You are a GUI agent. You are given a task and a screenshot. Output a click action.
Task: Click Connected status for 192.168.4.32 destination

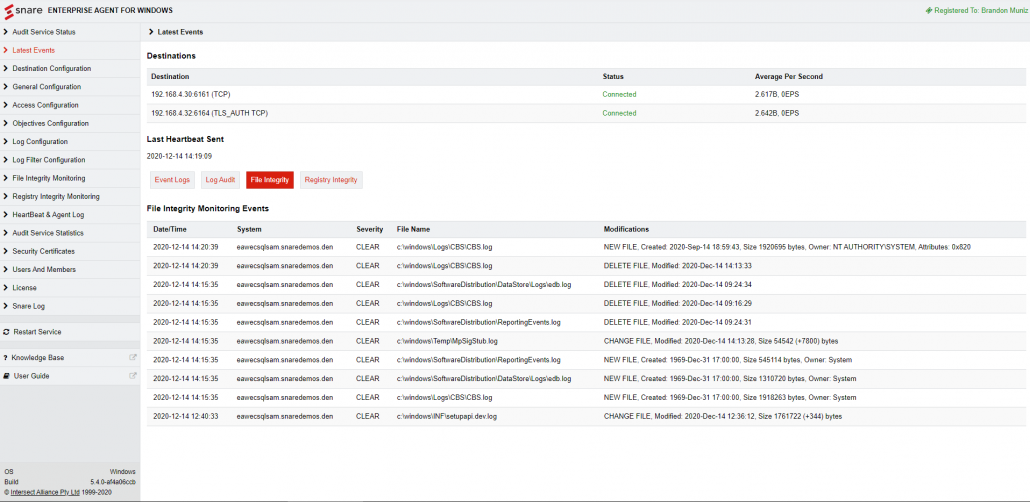(x=619, y=113)
